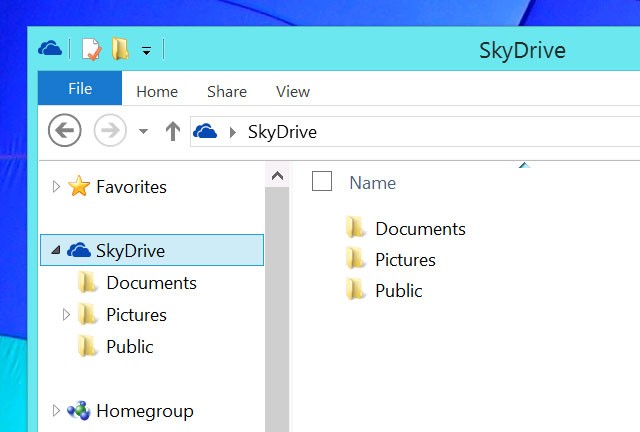
Task: Open the File menu tab
Action: (80, 89)
